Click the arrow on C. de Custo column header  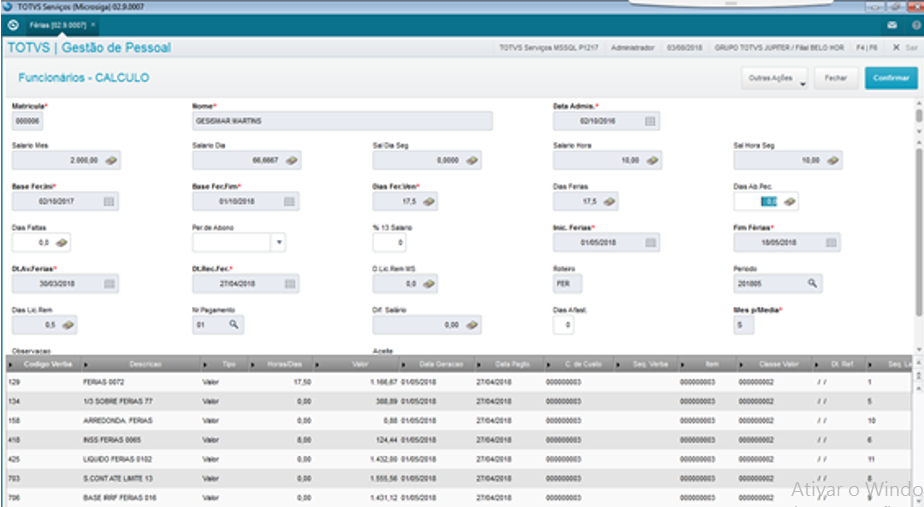point(548,365)
